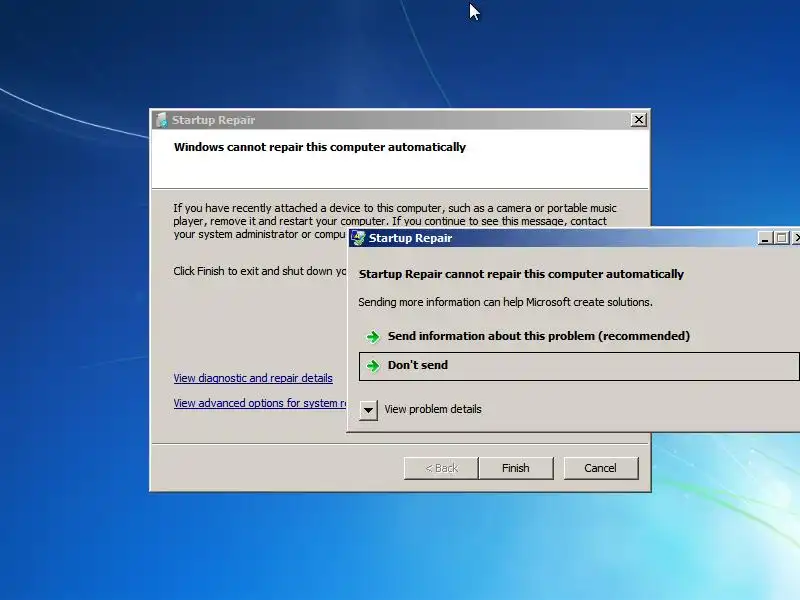Image resolution: width=800 pixels, height=600 pixels.
Task: Expand View problem details arrow
Action: pyautogui.click(x=368, y=410)
